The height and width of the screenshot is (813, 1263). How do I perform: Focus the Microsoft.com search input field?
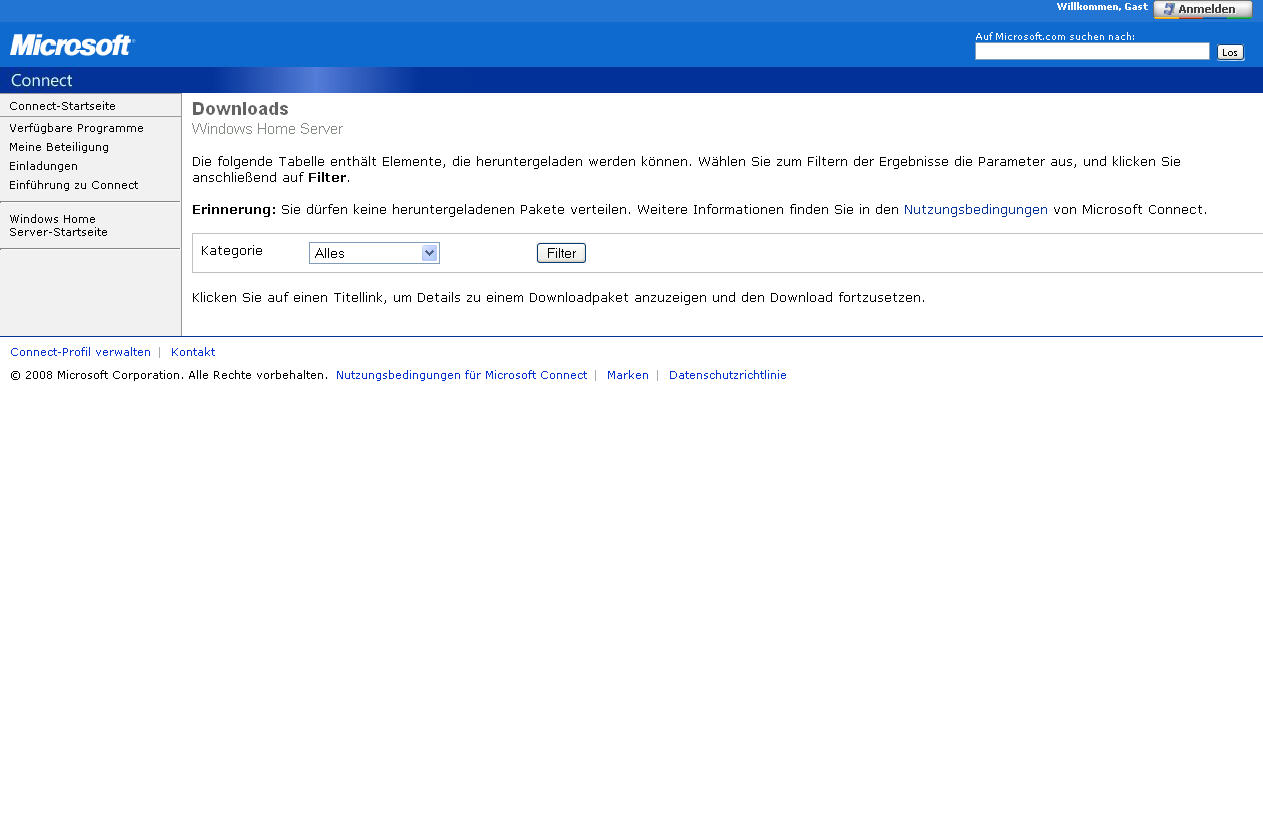click(1092, 51)
